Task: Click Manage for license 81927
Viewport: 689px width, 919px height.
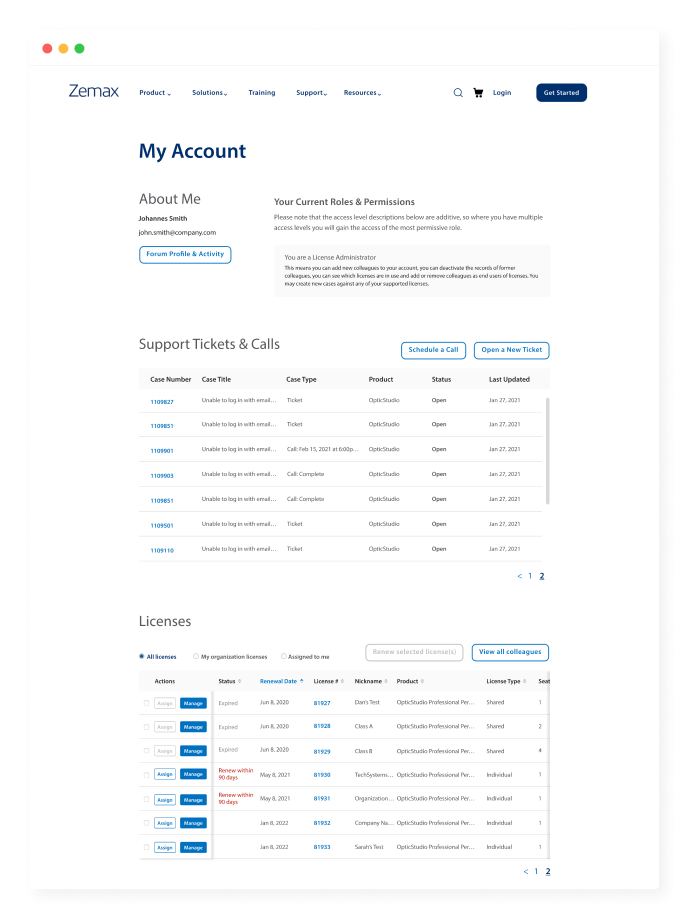Action: pos(193,703)
